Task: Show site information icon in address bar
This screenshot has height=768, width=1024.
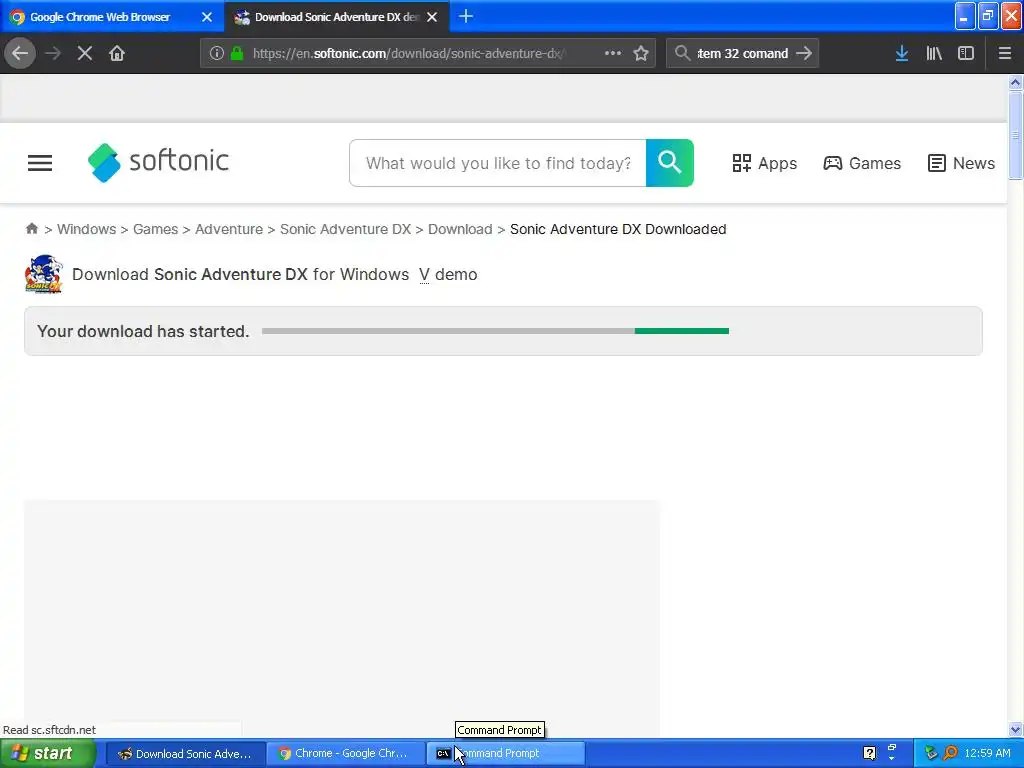Action: [x=217, y=53]
